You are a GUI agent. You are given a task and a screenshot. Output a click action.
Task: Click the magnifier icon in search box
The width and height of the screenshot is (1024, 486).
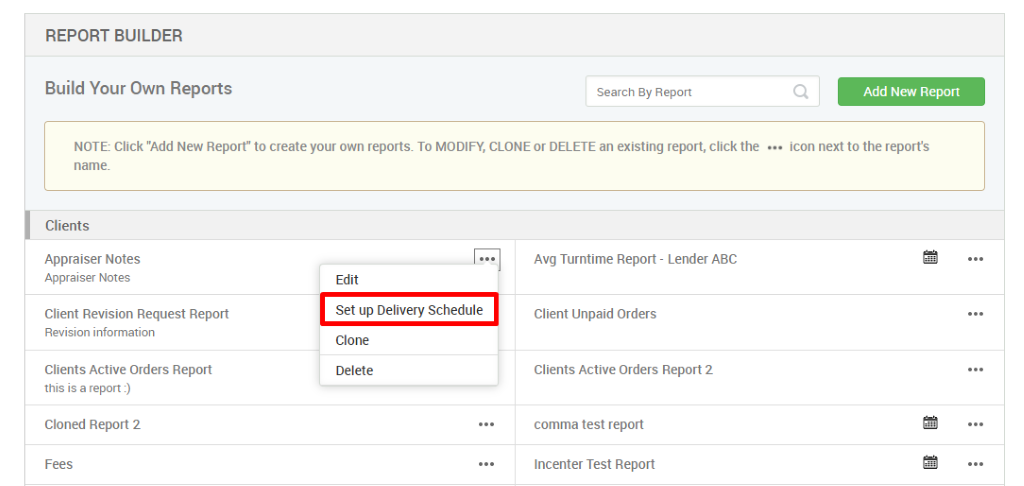coord(801,92)
